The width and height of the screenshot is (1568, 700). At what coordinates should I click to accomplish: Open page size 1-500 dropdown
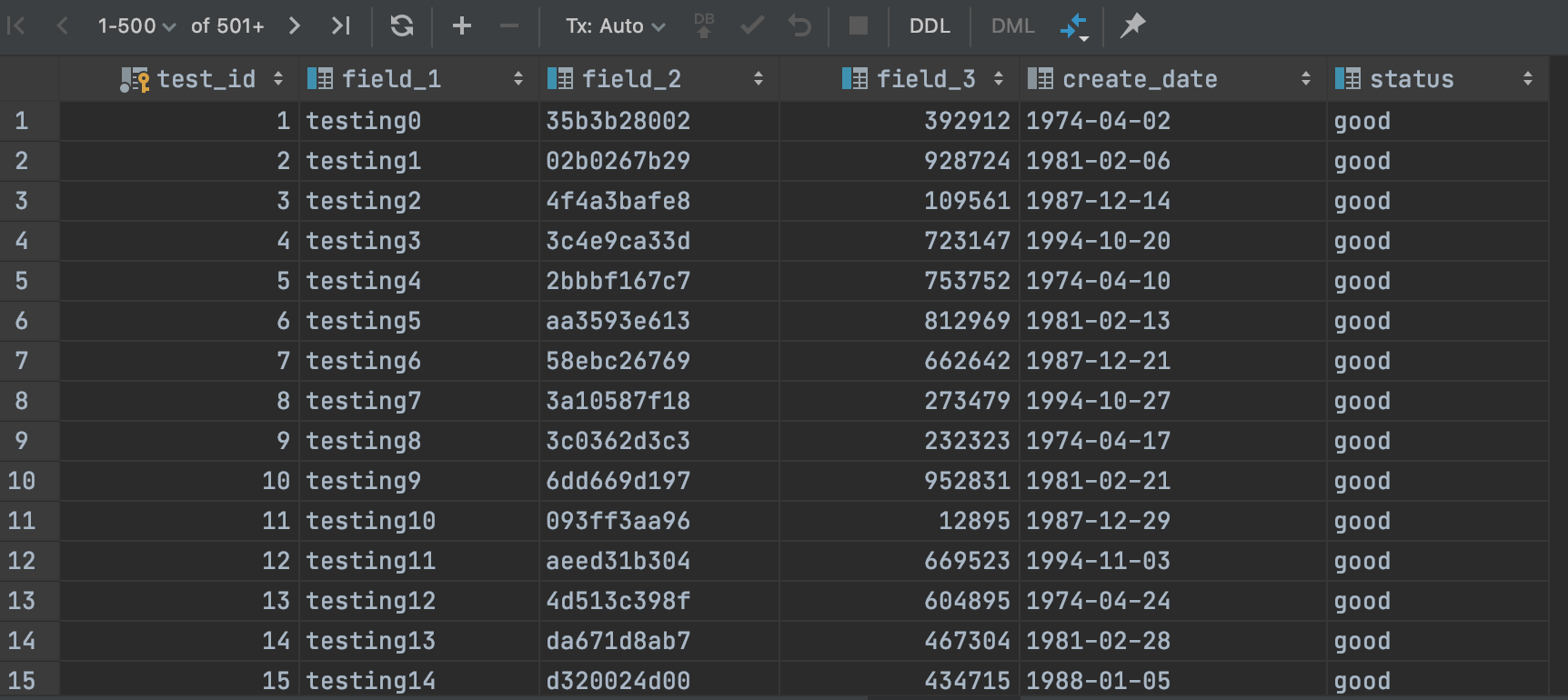click(136, 26)
